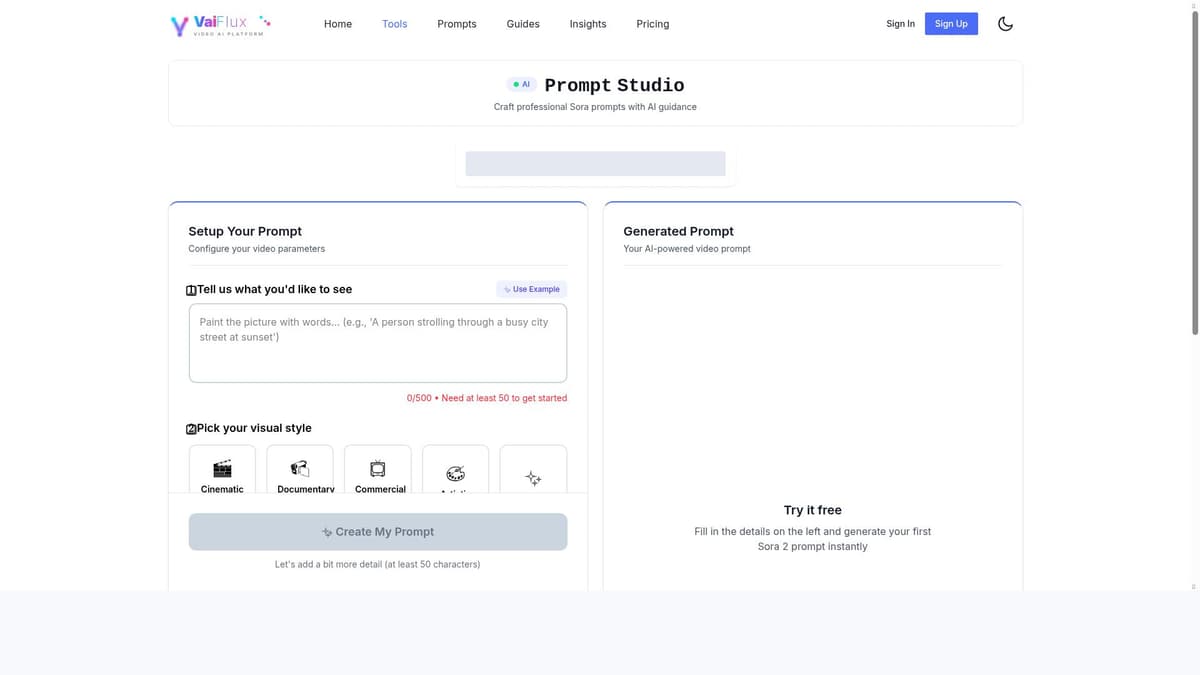Click the Sign In link

pyautogui.click(x=900, y=24)
